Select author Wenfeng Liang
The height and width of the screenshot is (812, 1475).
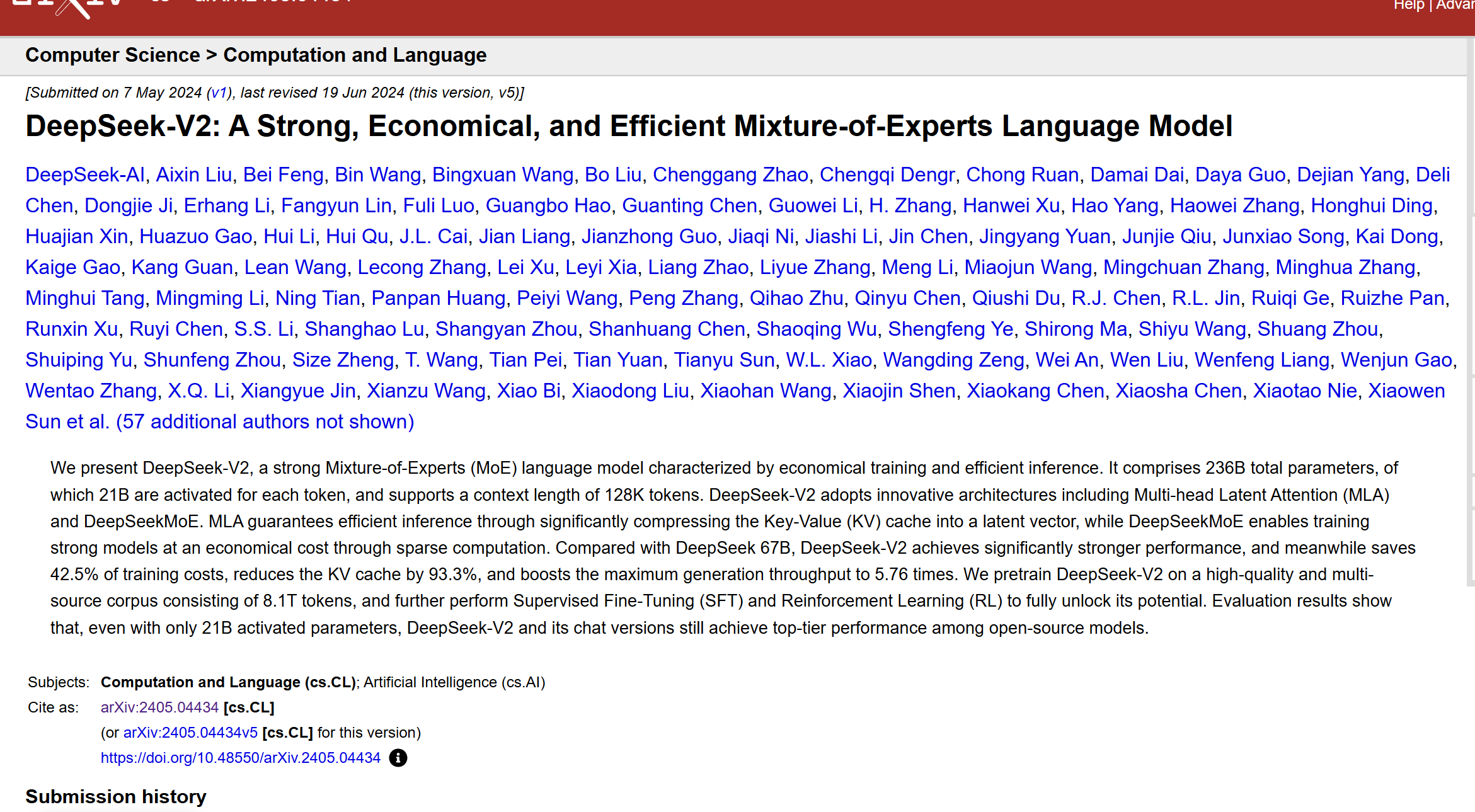tap(1261, 360)
